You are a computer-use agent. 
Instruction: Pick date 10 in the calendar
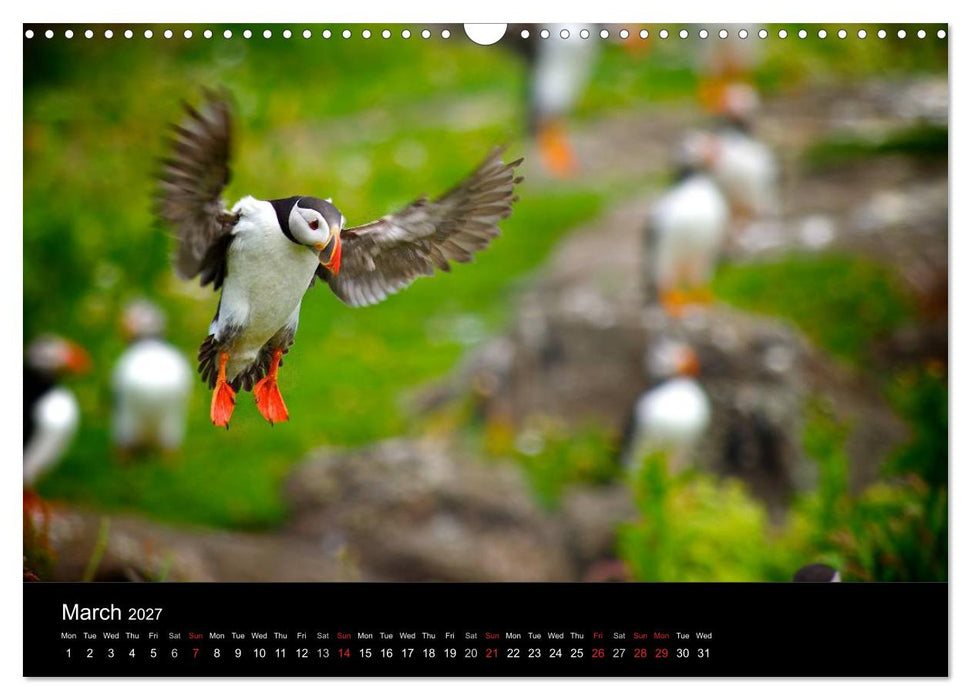point(259,653)
